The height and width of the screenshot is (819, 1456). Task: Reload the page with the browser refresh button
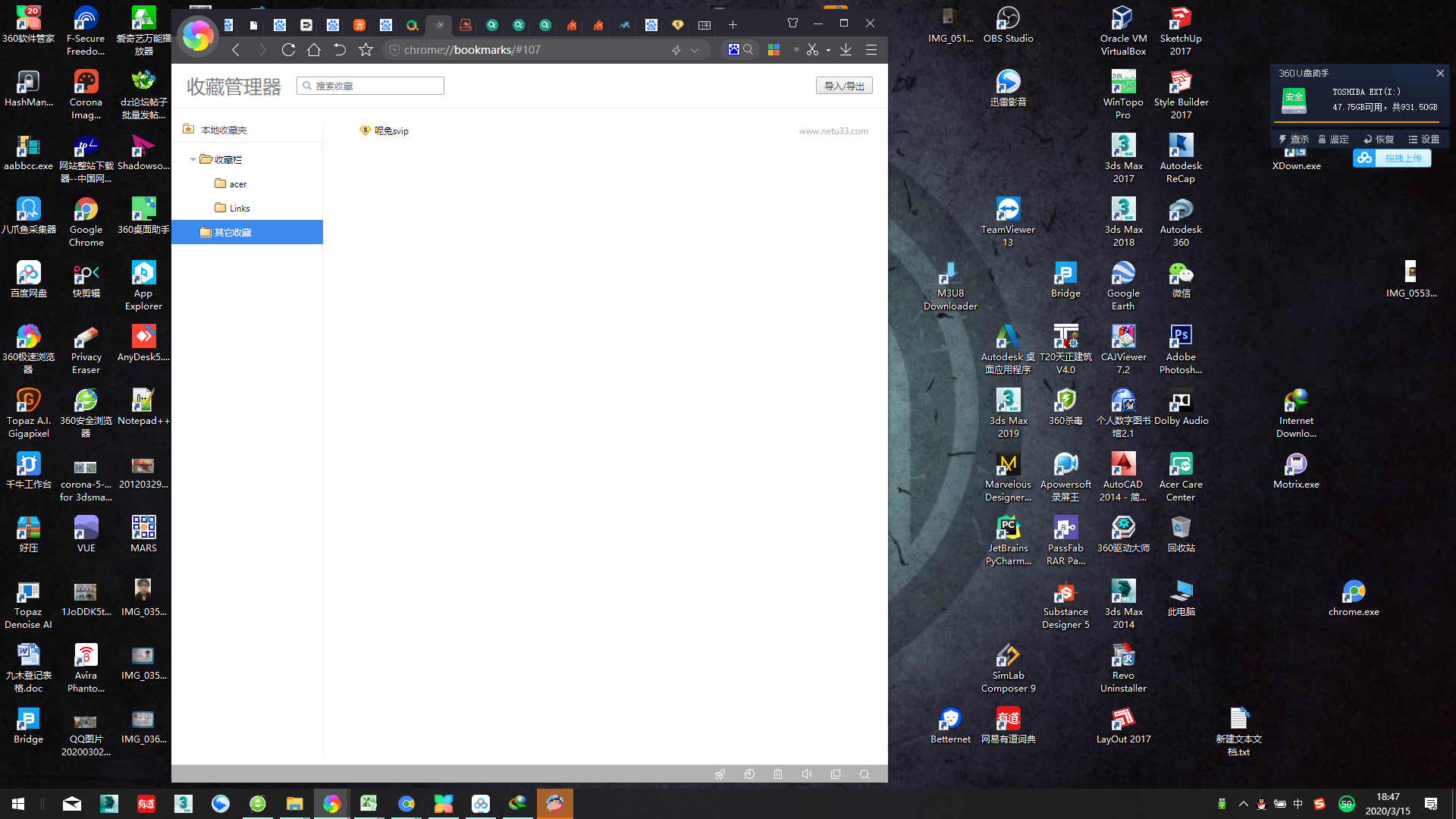(288, 50)
